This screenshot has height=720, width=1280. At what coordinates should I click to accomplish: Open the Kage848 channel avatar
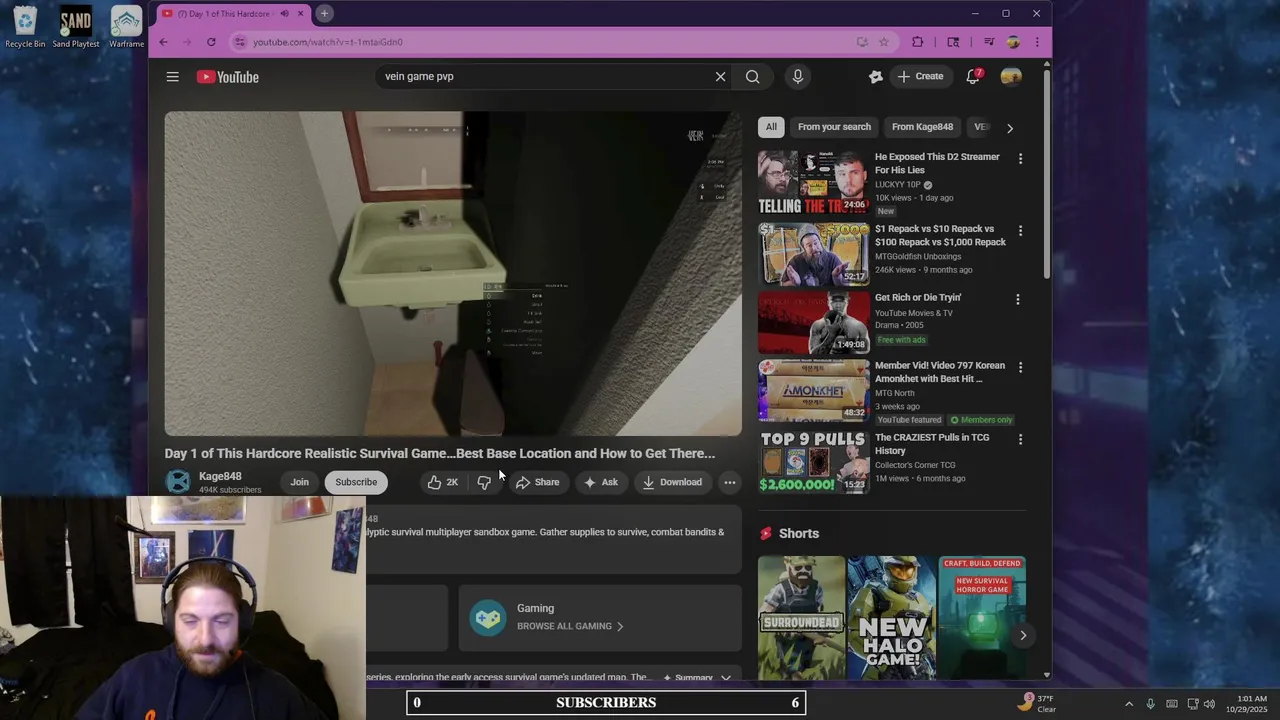click(x=178, y=482)
